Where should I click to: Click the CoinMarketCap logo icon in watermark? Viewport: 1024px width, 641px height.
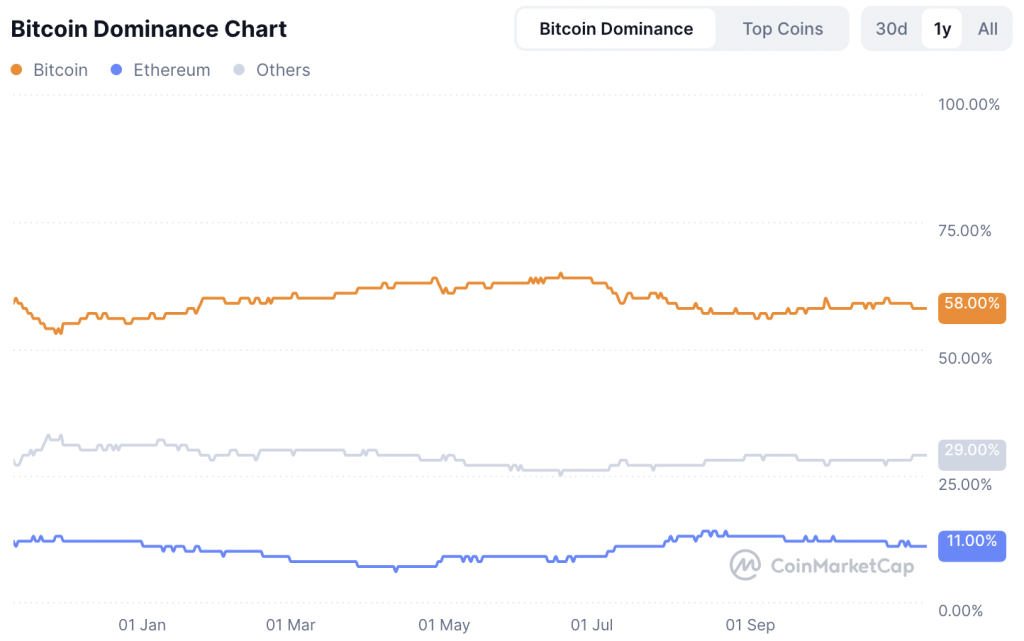click(745, 565)
